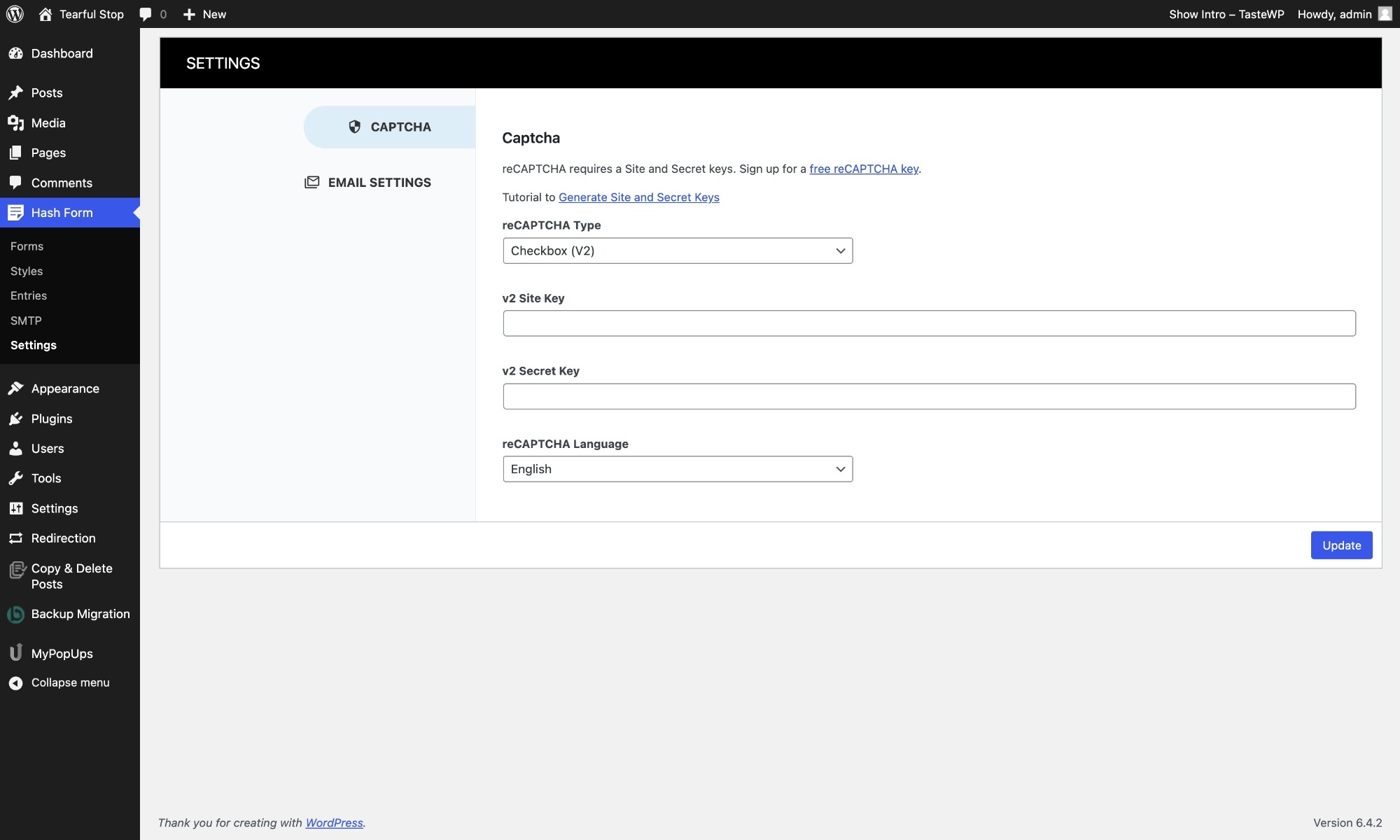The height and width of the screenshot is (840, 1400).
Task: Click the Collapse menu arrow icon
Action: (x=15, y=683)
